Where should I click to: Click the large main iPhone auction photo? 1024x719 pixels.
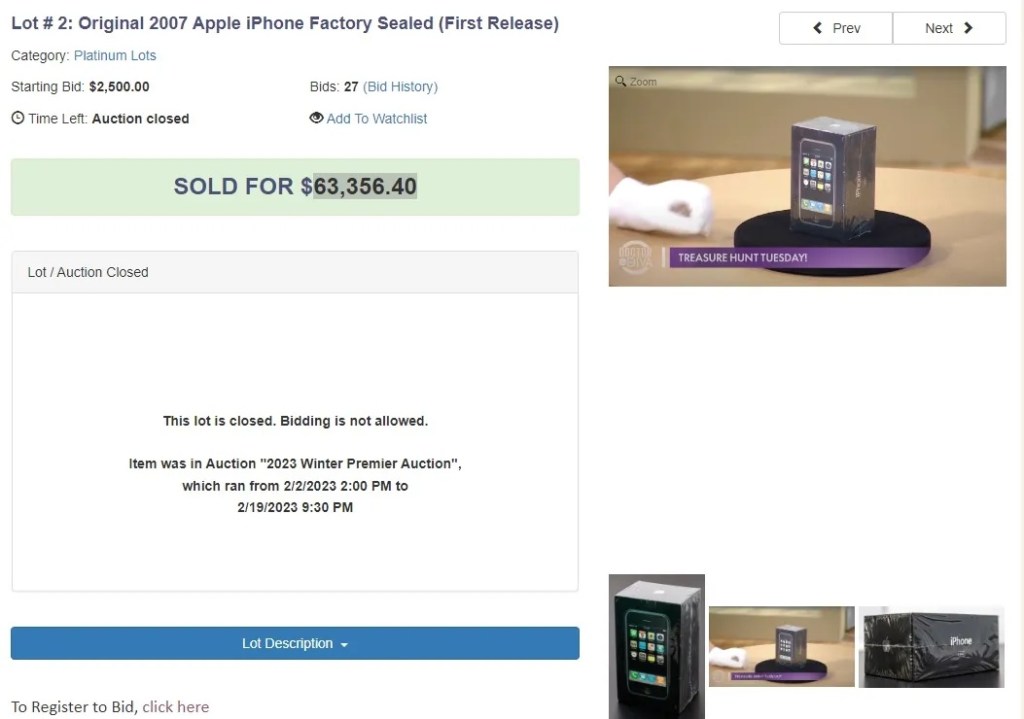point(807,176)
